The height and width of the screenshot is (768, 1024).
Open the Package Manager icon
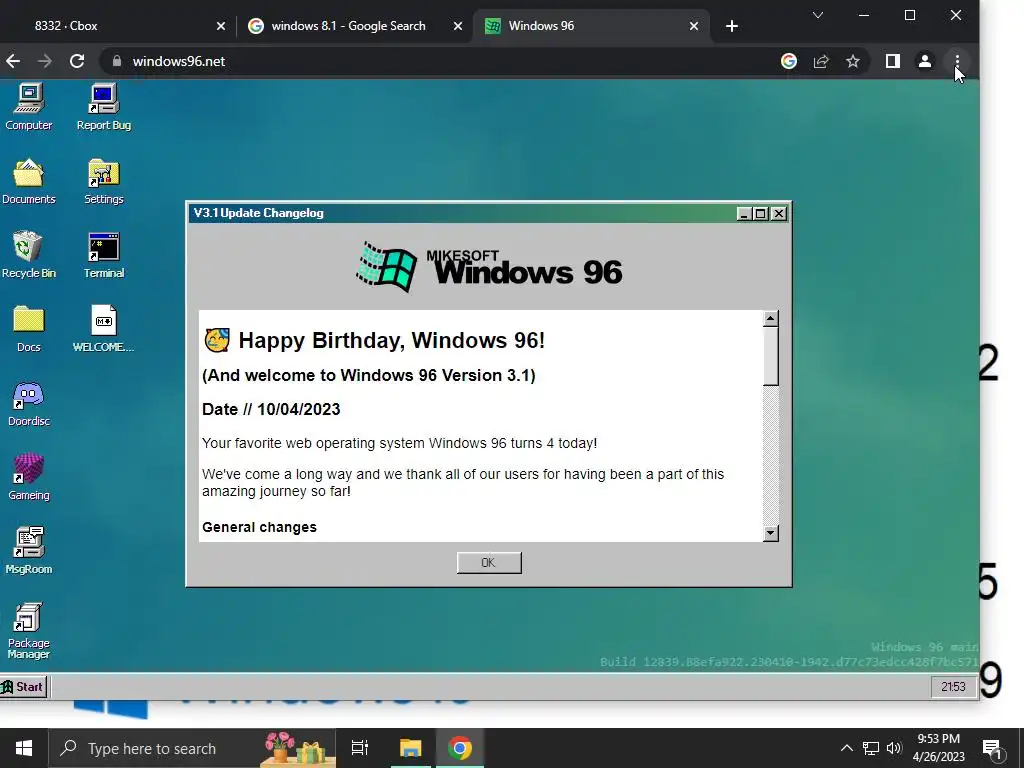(29, 630)
